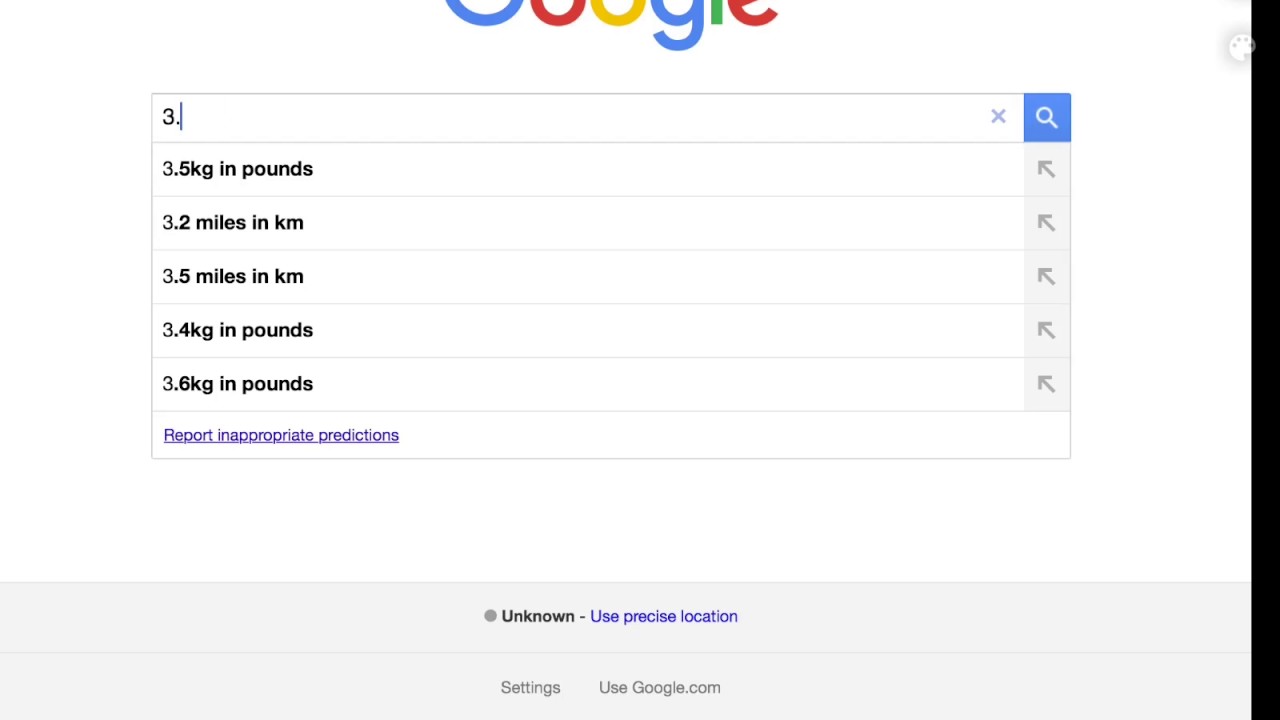Click the blue magnifier search button
Image resolution: width=1280 pixels, height=720 pixels.
pos(1046,117)
